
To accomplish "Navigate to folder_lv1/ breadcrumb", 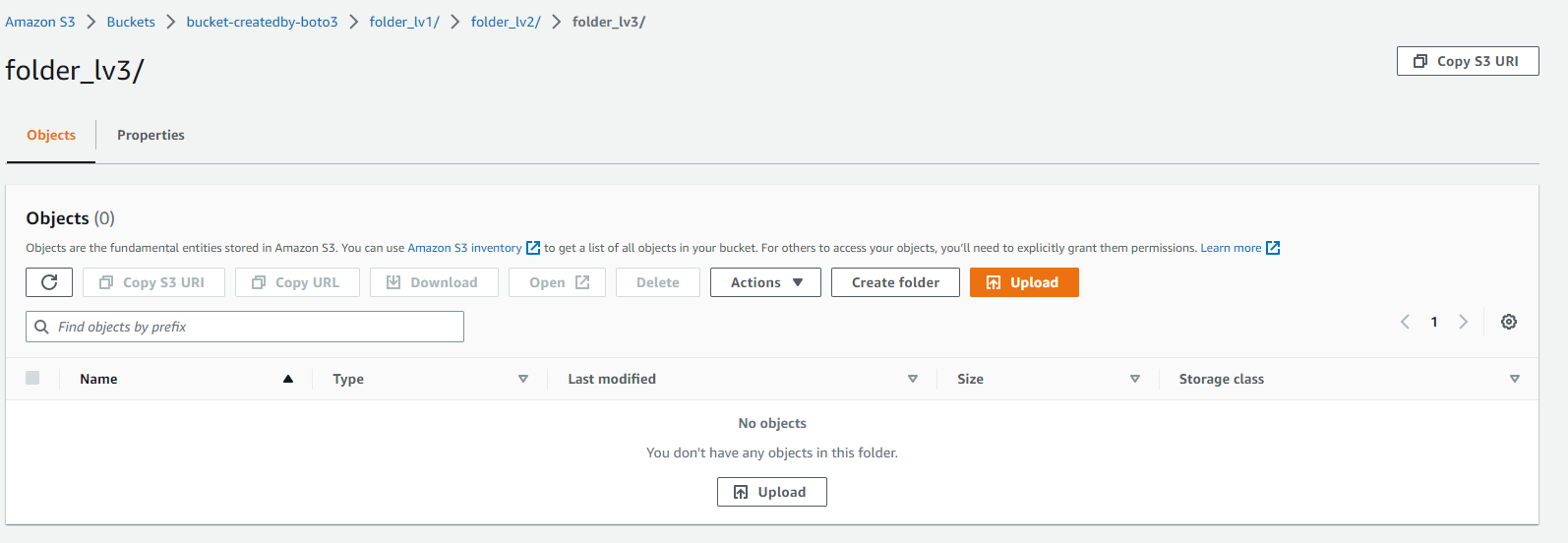I will pyautogui.click(x=404, y=22).
